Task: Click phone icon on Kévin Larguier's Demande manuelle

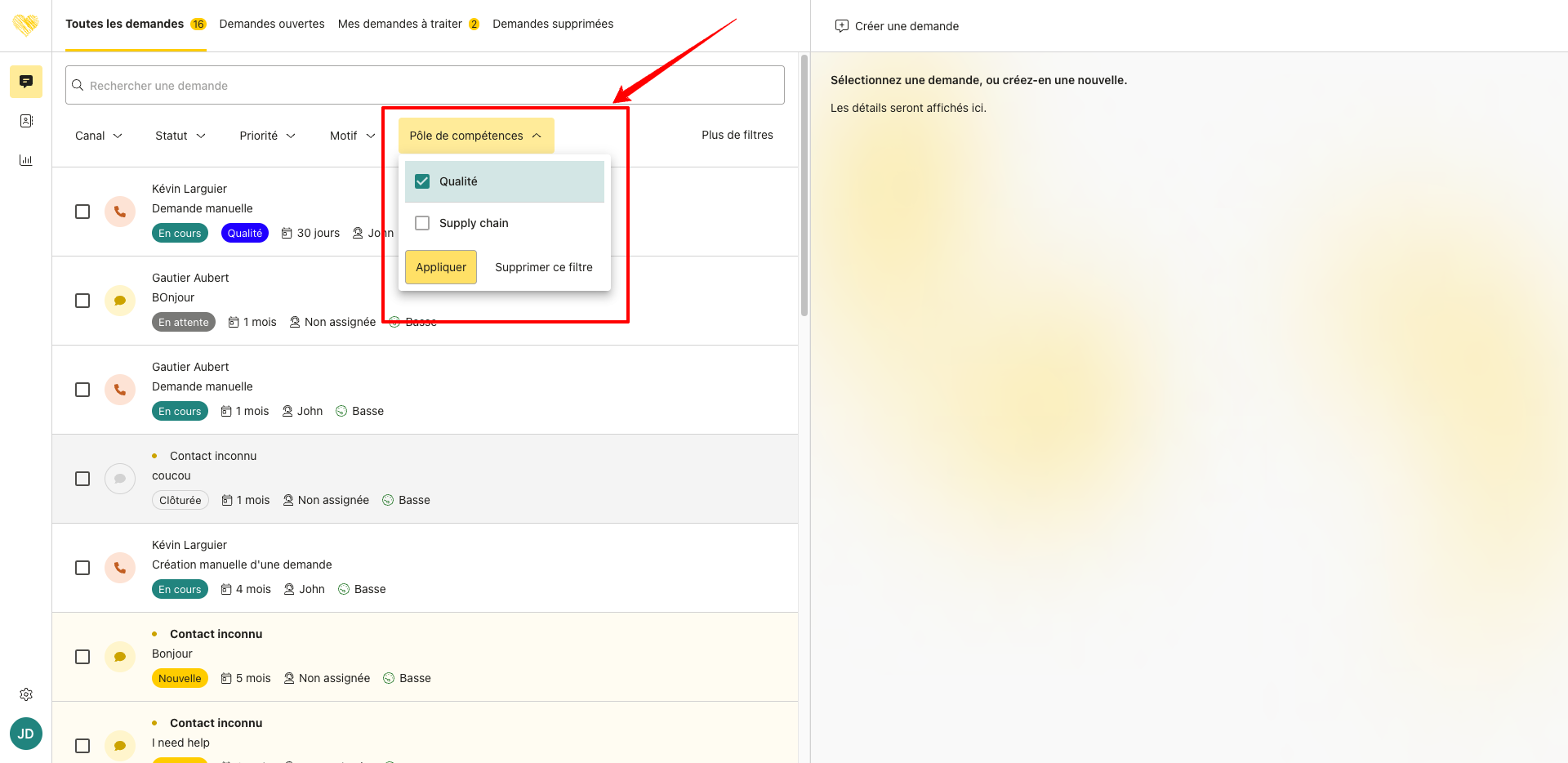Action: pos(120,212)
